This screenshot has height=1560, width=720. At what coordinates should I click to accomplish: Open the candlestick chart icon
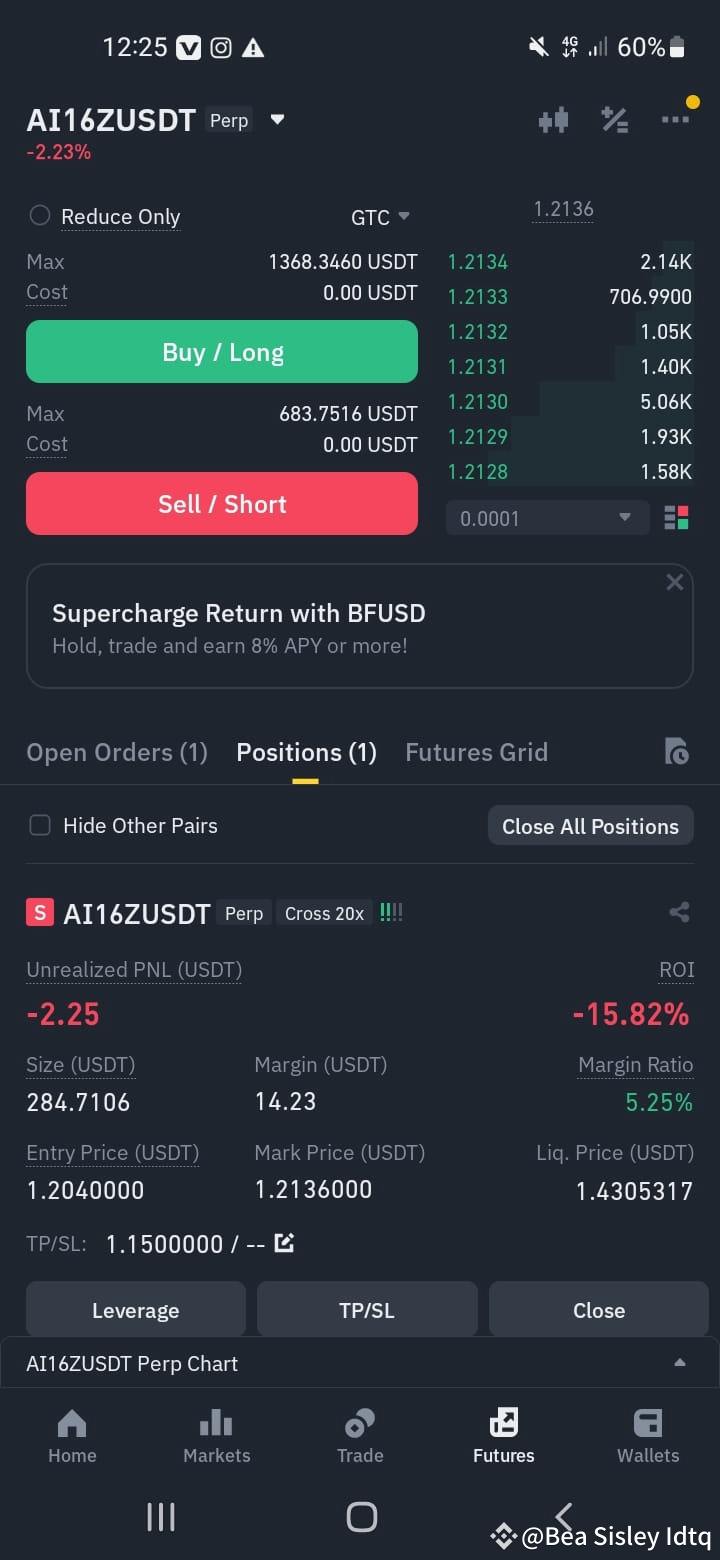tap(553, 121)
